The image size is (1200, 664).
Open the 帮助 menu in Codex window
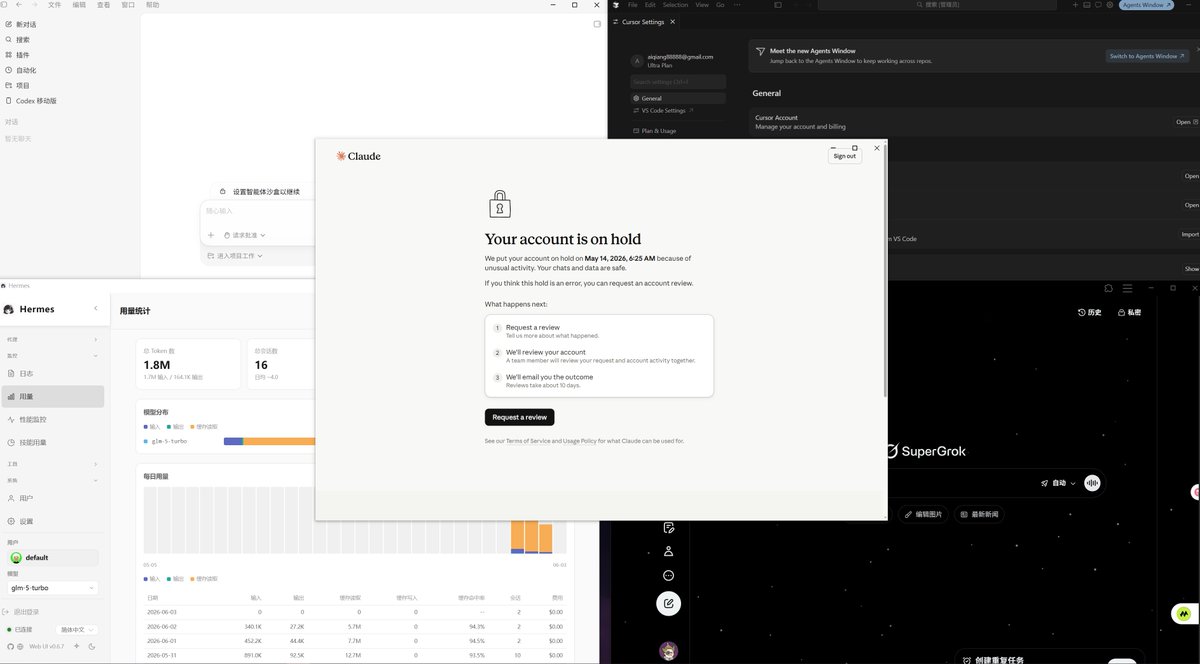(152, 5)
